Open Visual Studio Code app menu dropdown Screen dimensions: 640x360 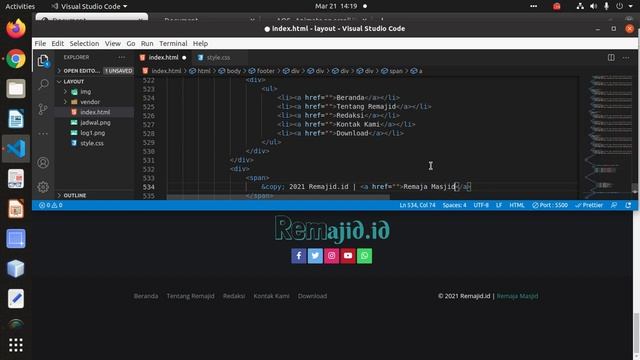tap(89, 6)
